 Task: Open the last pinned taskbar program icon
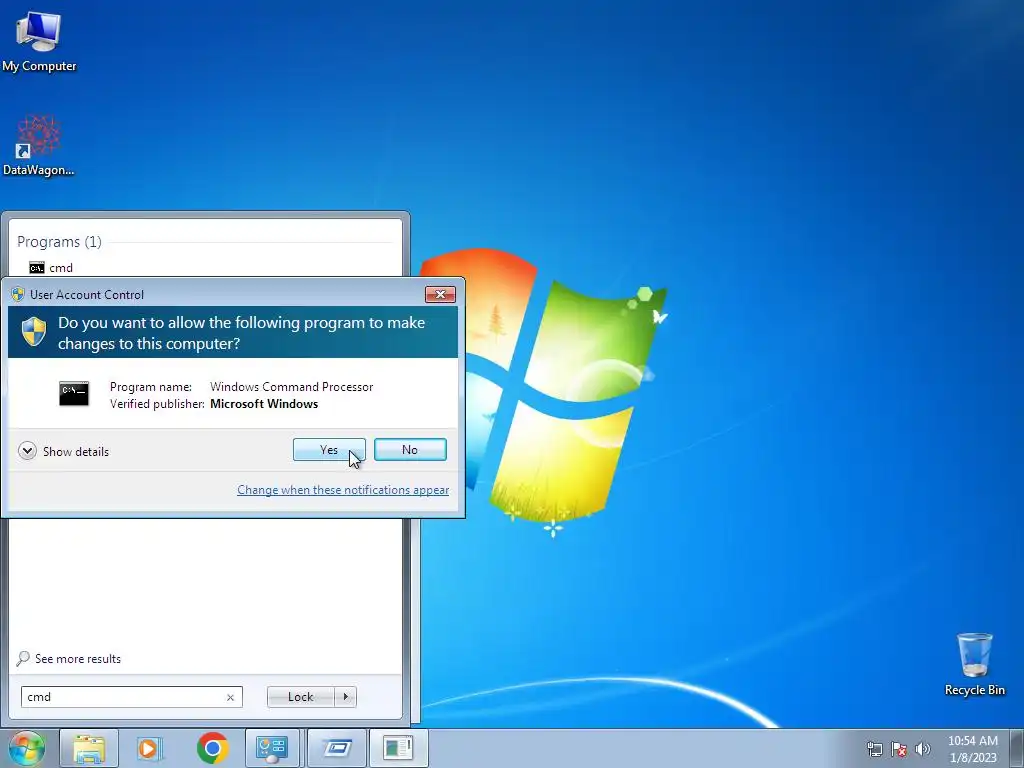pos(398,748)
